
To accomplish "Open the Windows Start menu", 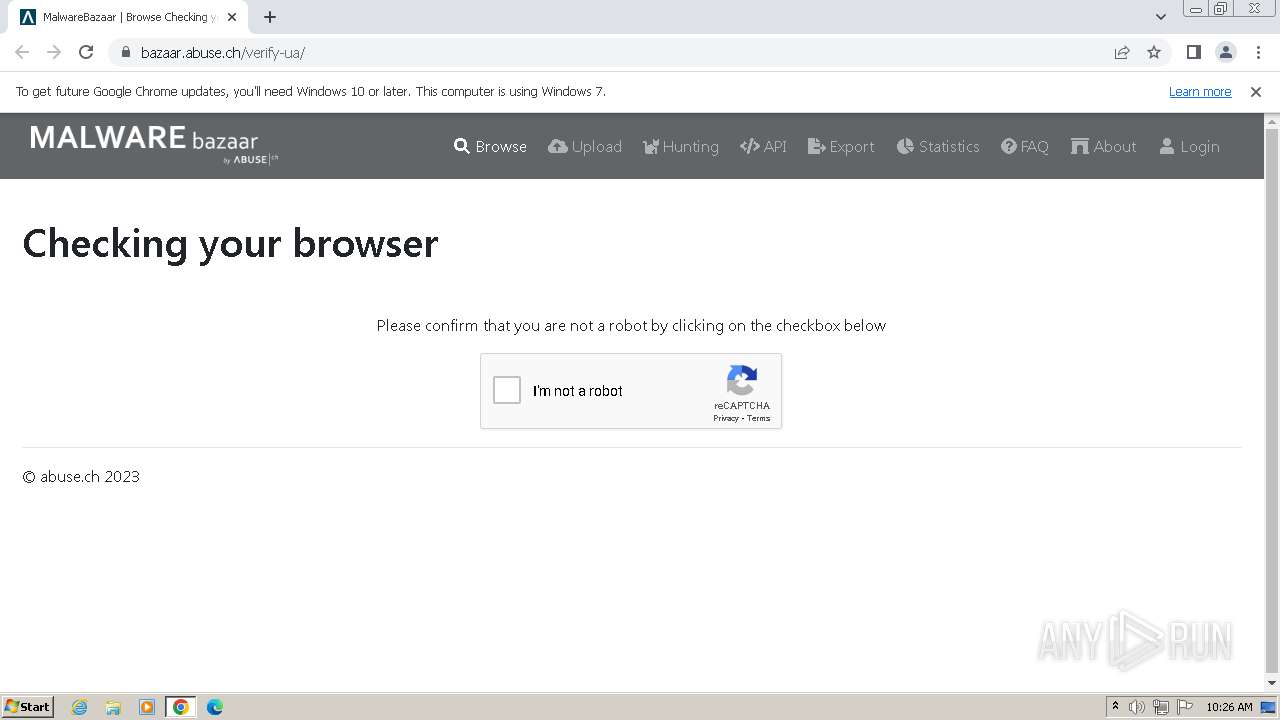I will click(28, 706).
